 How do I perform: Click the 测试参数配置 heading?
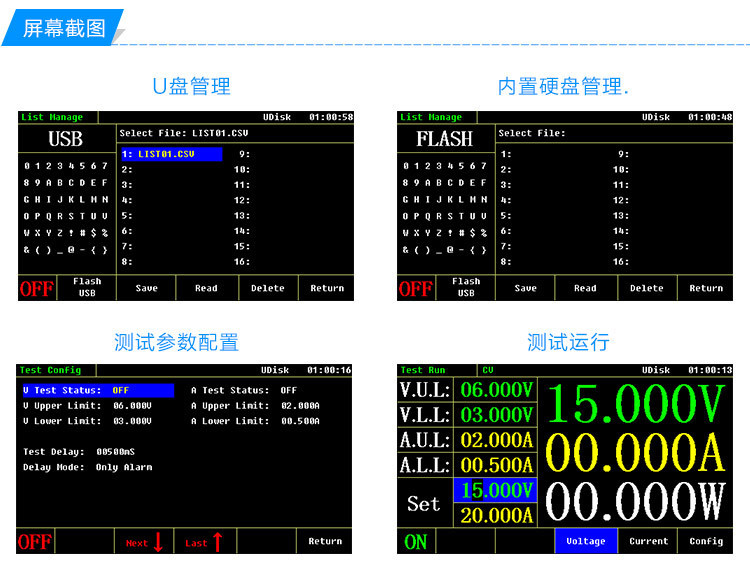176,343
